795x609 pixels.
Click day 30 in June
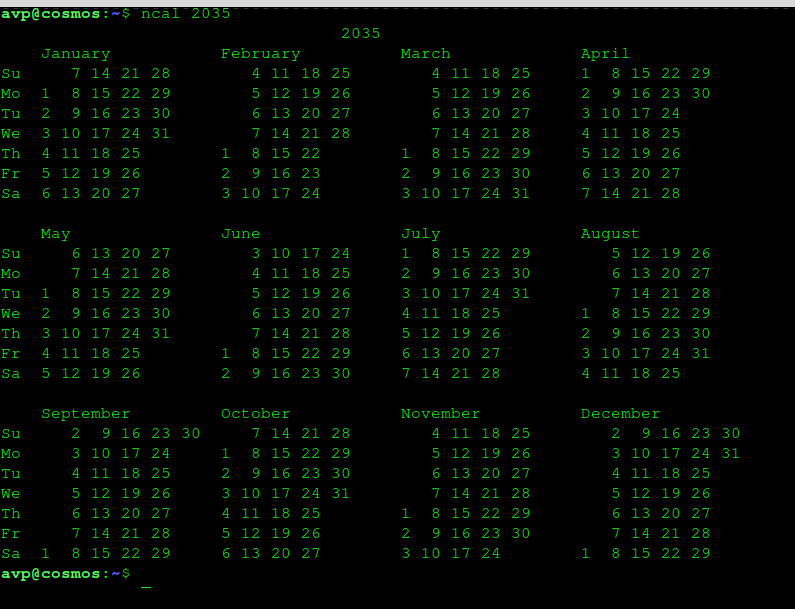pos(341,374)
